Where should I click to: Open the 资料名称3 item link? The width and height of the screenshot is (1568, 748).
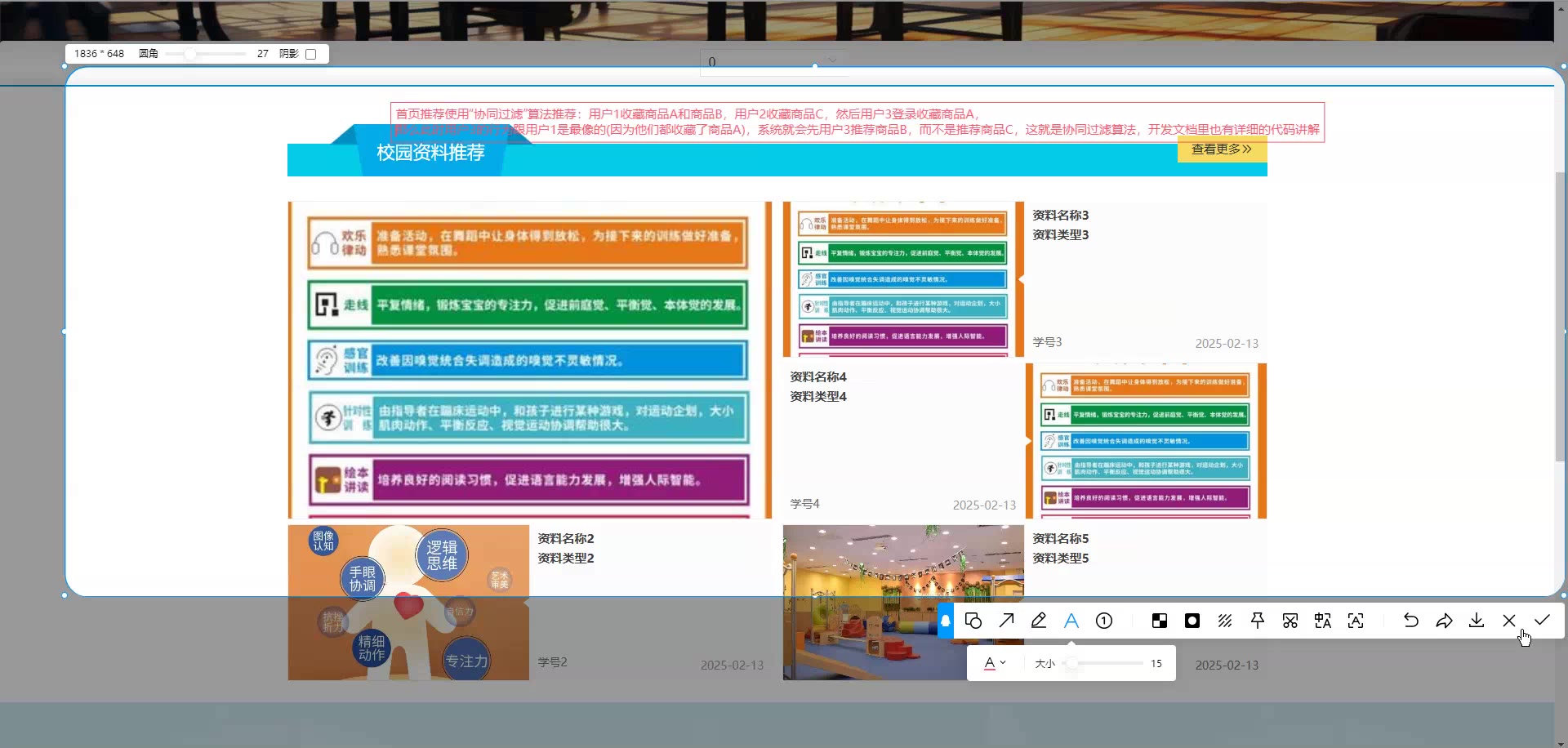pyautogui.click(x=1060, y=215)
